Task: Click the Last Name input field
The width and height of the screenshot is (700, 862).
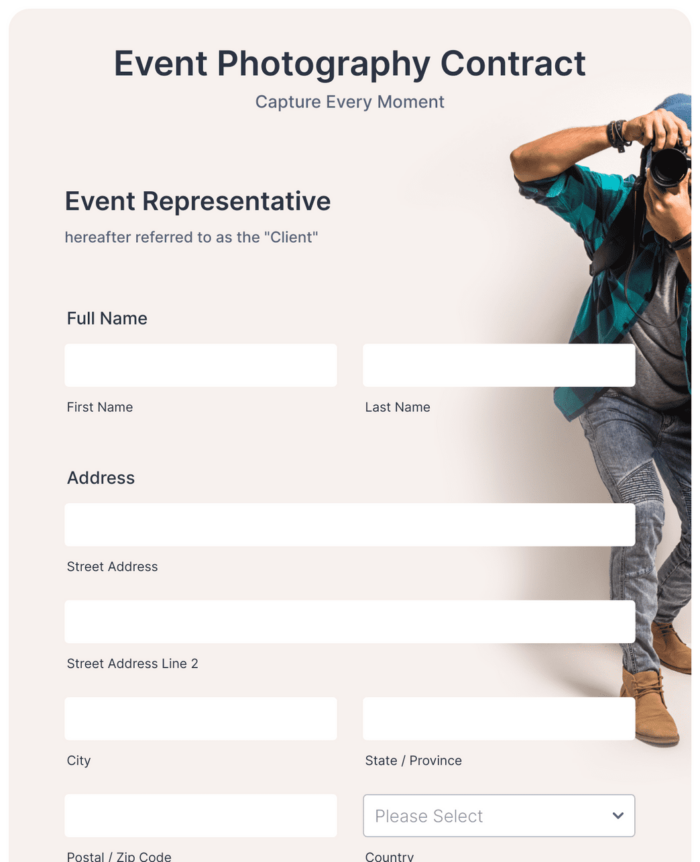Action: 499,366
